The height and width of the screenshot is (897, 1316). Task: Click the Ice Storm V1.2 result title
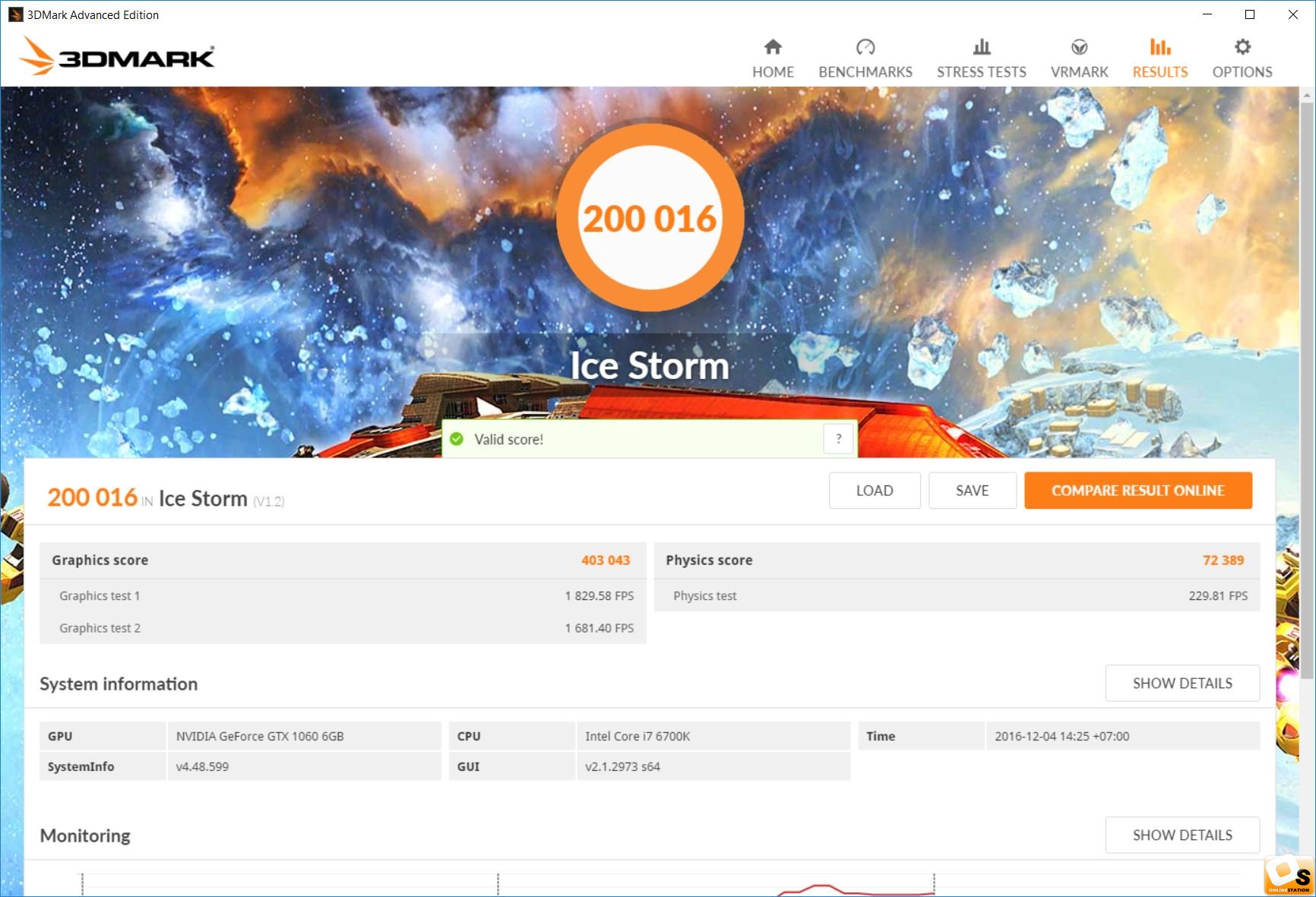[221, 498]
